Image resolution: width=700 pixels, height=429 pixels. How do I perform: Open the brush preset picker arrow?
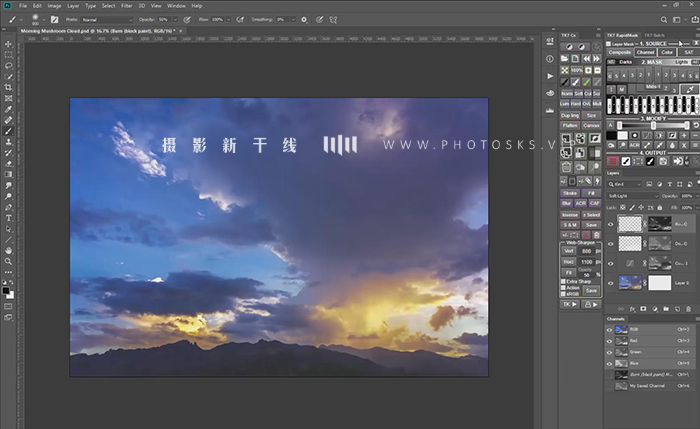point(43,20)
